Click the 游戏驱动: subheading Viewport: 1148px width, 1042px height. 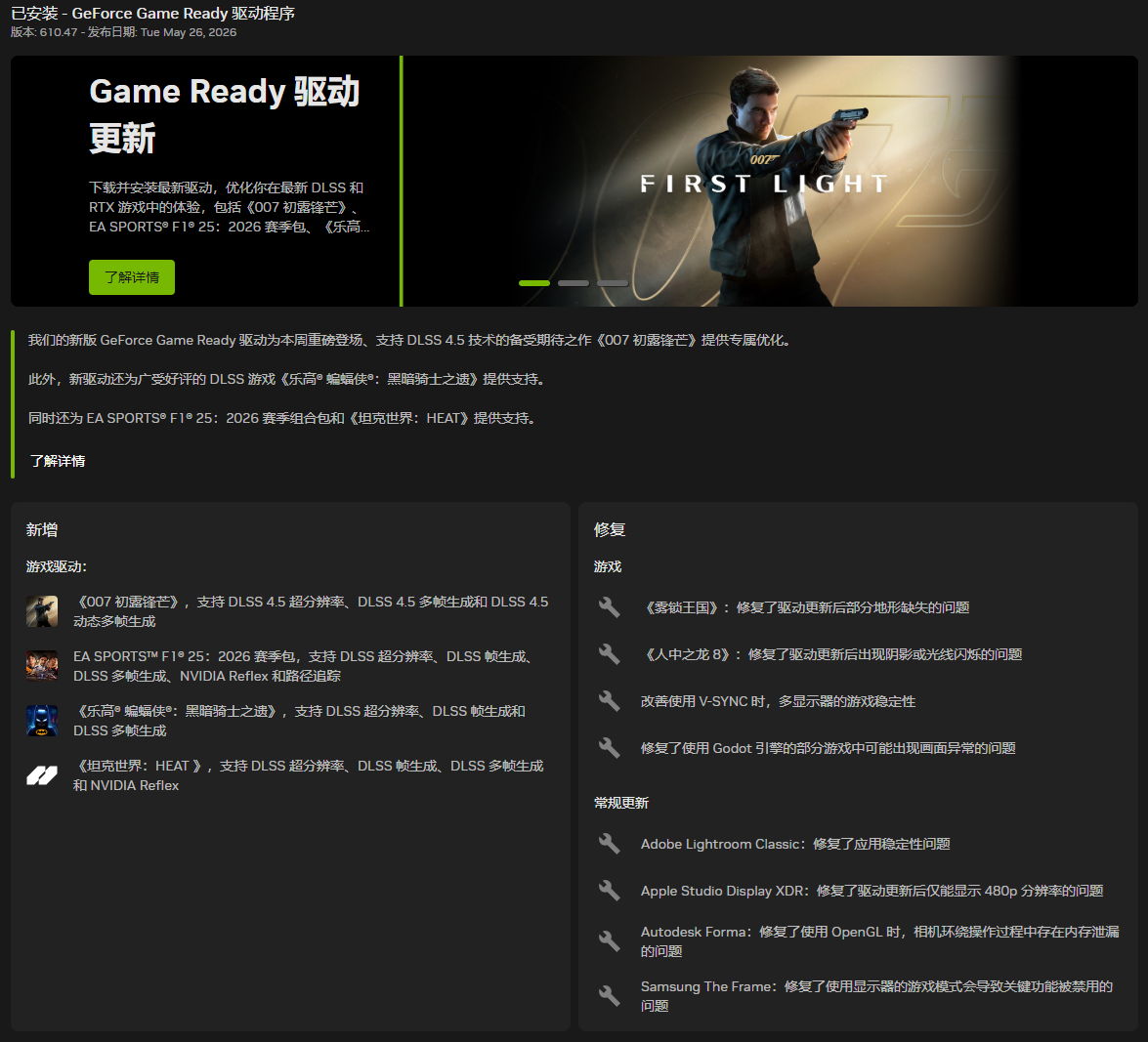coord(57,566)
